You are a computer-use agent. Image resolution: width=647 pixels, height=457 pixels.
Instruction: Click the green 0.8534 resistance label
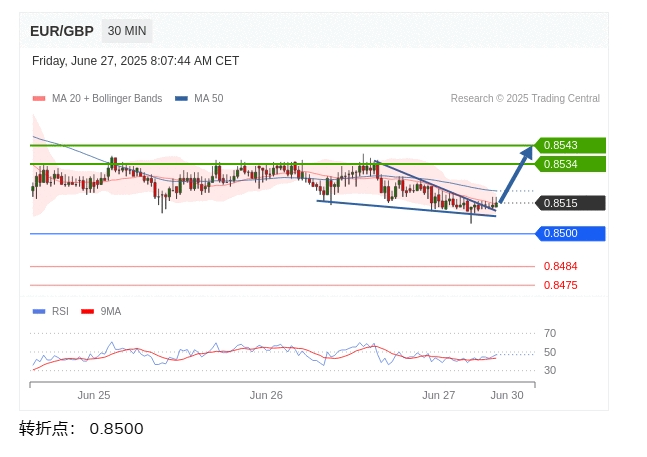point(570,164)
